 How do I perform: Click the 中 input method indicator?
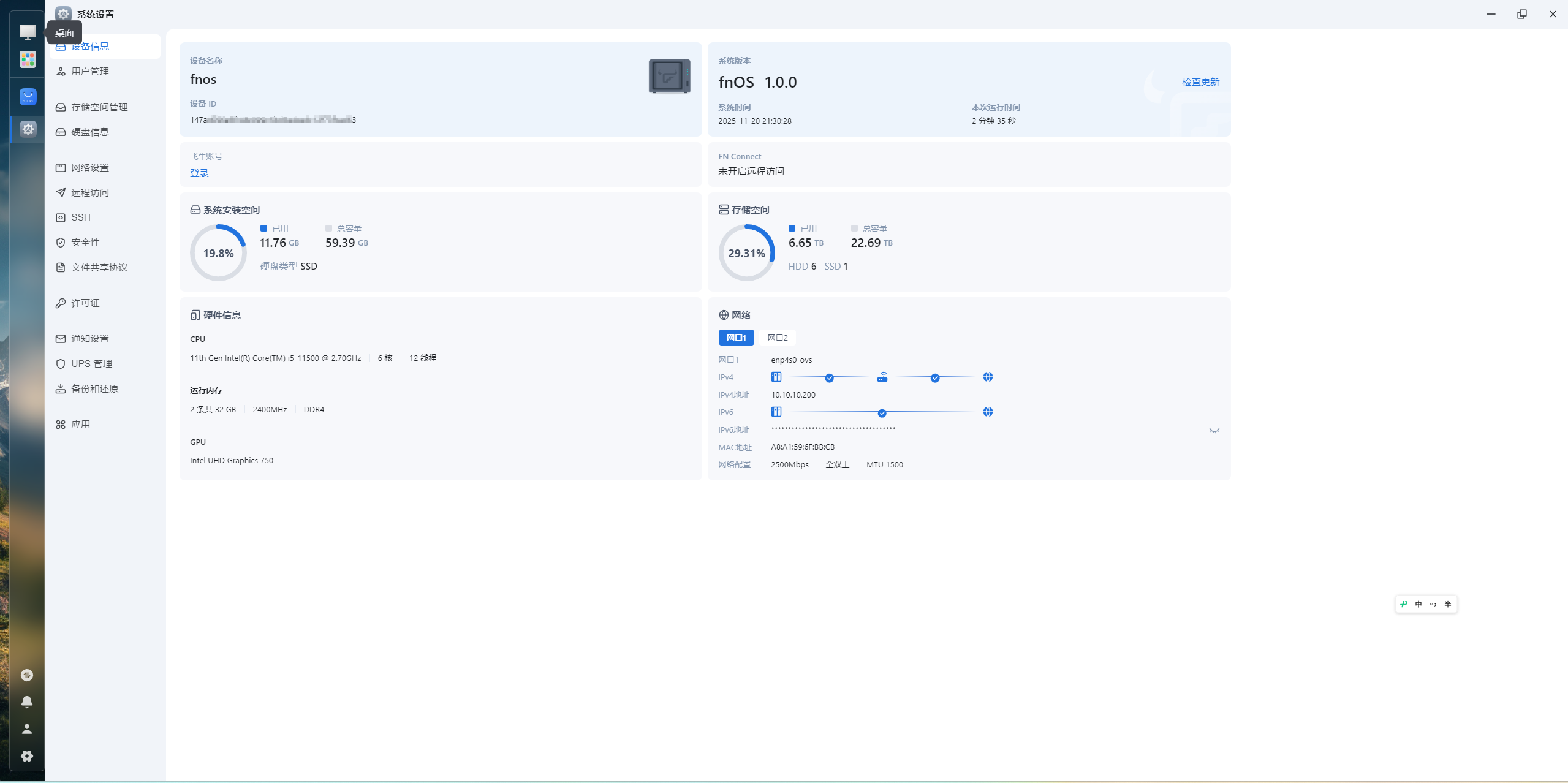click(x=1418, y=604)
